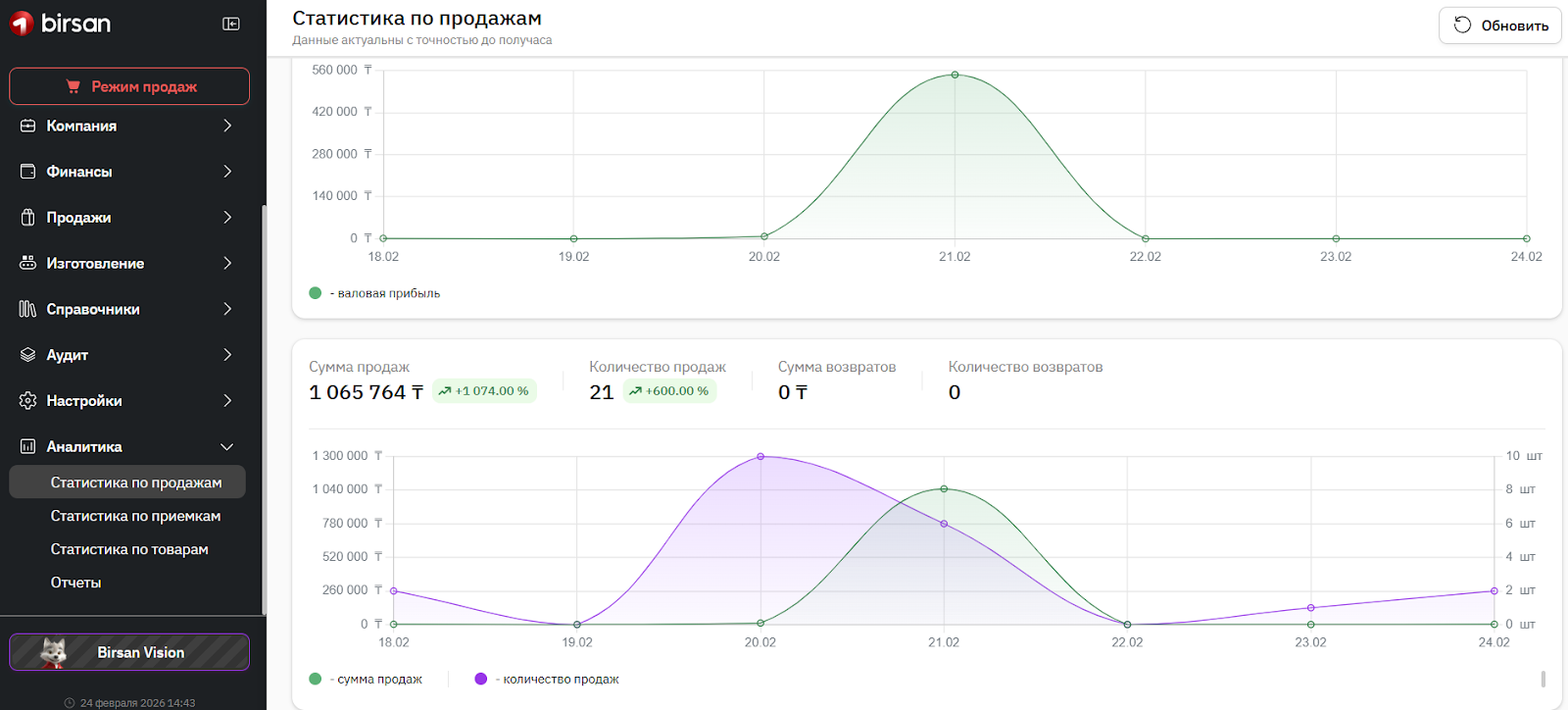The height and width of the screenshot is (710, 1568).
Task: Click the 24 февраля 2026 14:43 timestamp
Action: click(137, 703)
